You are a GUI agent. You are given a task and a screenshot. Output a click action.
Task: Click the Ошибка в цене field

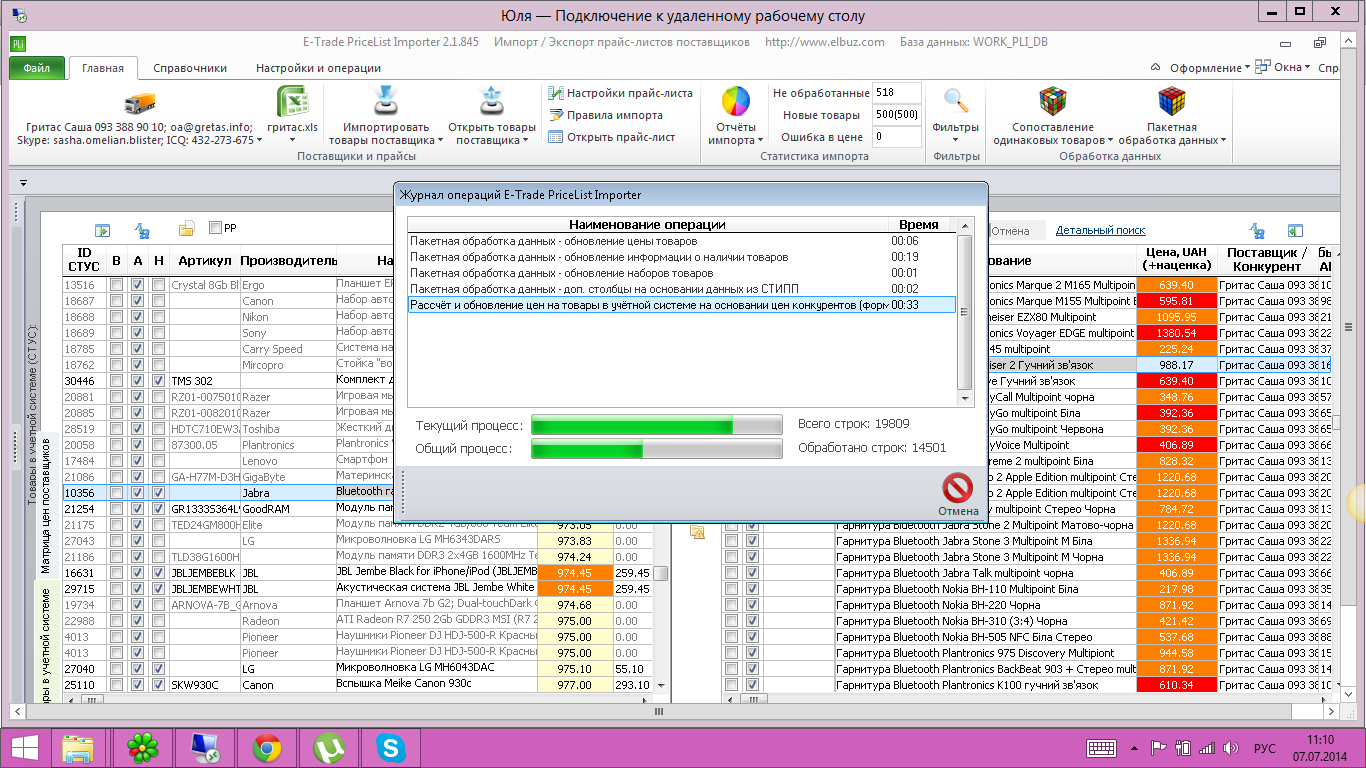point(897,137)
